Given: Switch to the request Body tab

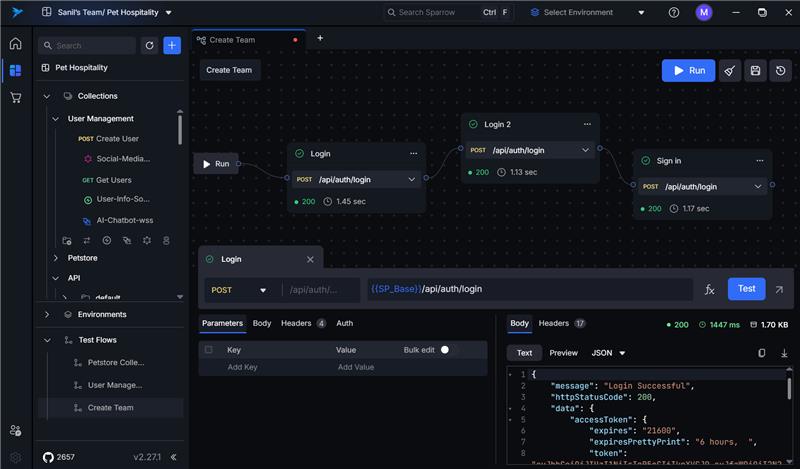Looking at the screenshot, I should coord(262,323).
